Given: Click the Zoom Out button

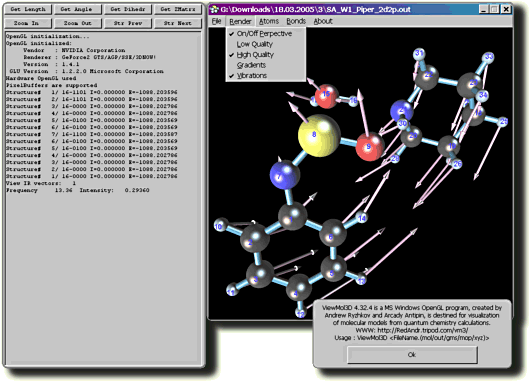Looking at the screenshot, I should 78,23.
